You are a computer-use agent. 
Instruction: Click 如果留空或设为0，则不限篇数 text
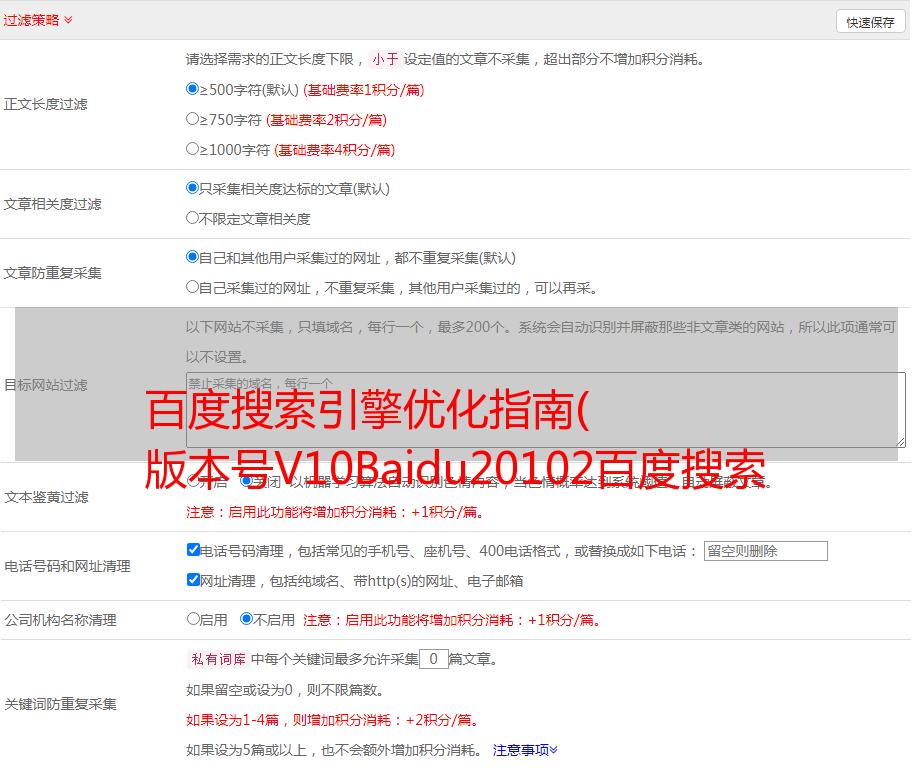pyautogui.click(x=286, y=691)
